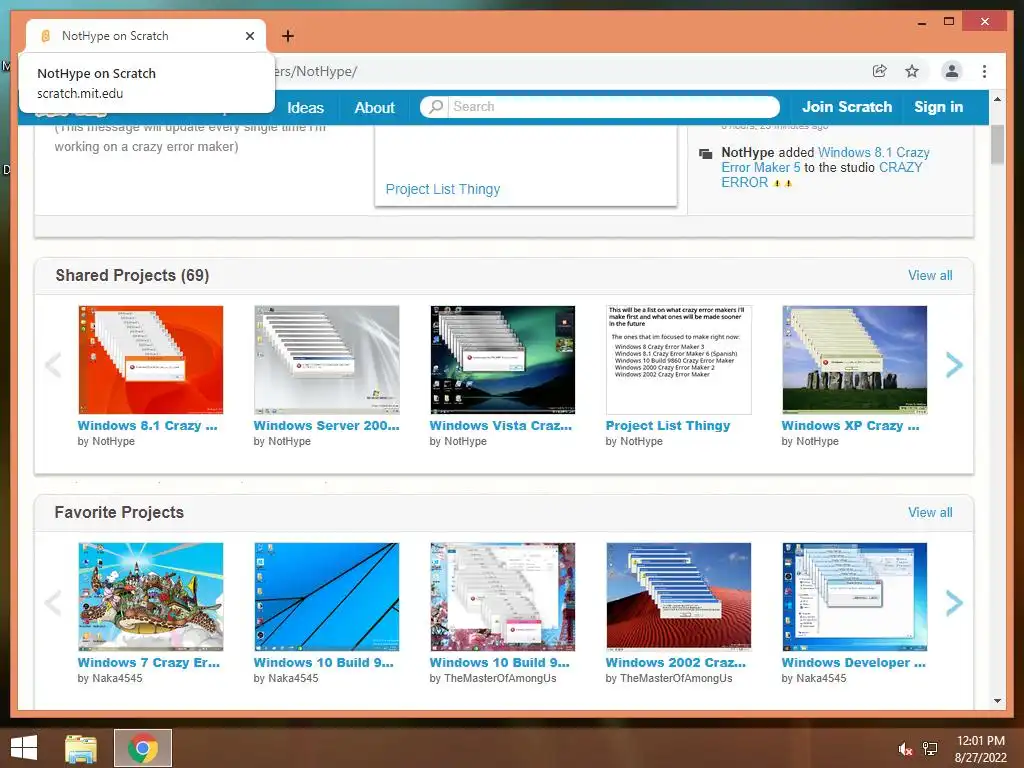Show previous favorite projects with left arrow

click(54, 603)
